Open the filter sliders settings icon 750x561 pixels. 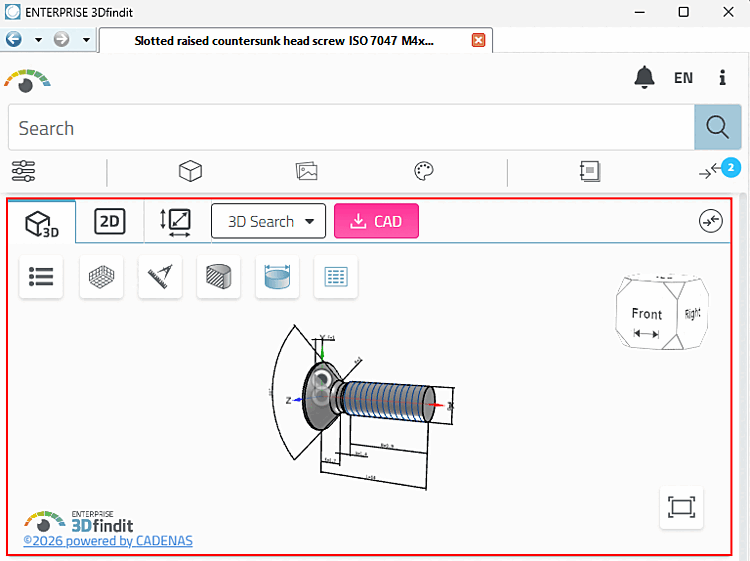(23, 171)
